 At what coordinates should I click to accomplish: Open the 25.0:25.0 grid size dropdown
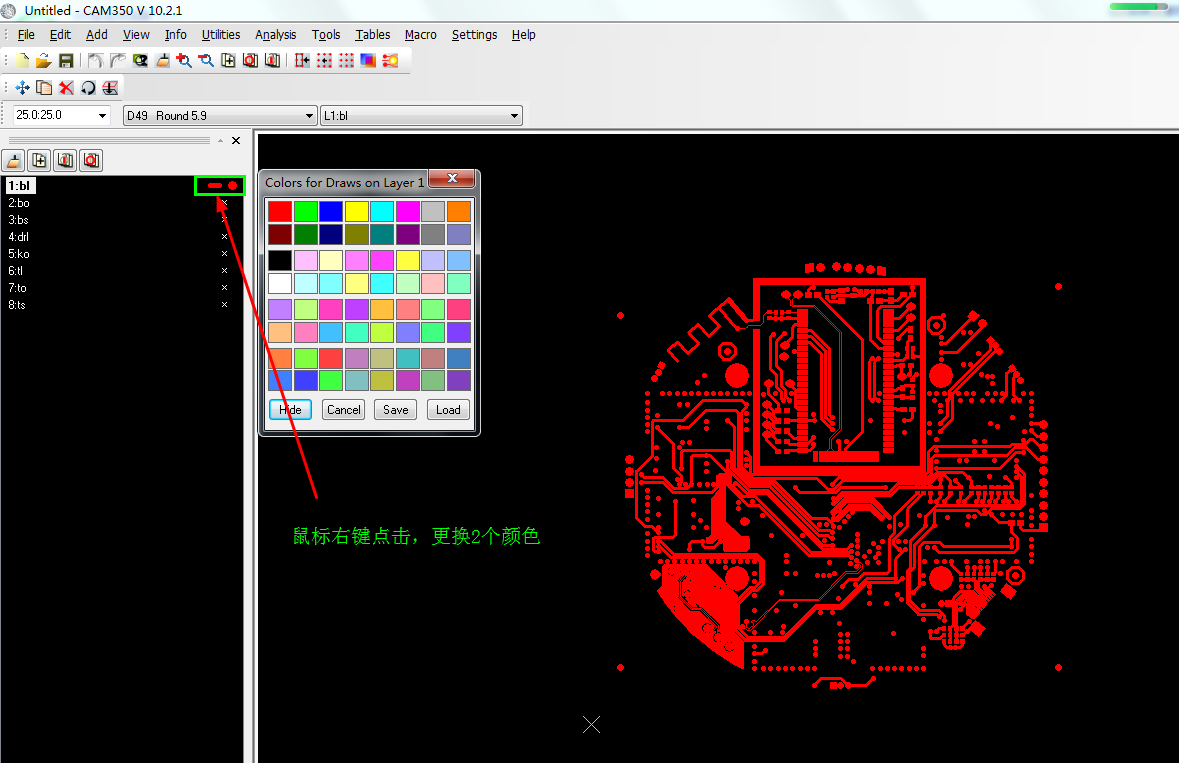tap(102, 116)
